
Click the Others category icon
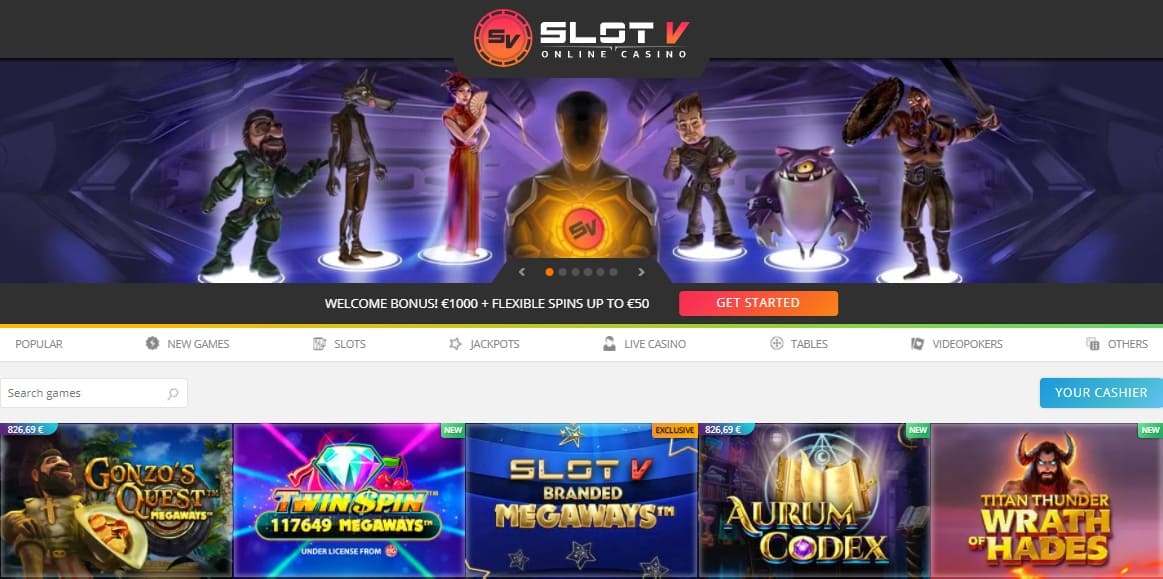pyautogui.click(x=1093, y=344)
